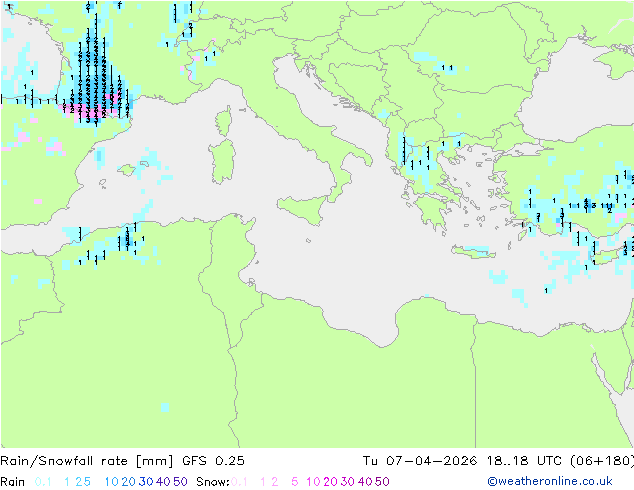Select the Snow legend value 20

click(330, 482)
